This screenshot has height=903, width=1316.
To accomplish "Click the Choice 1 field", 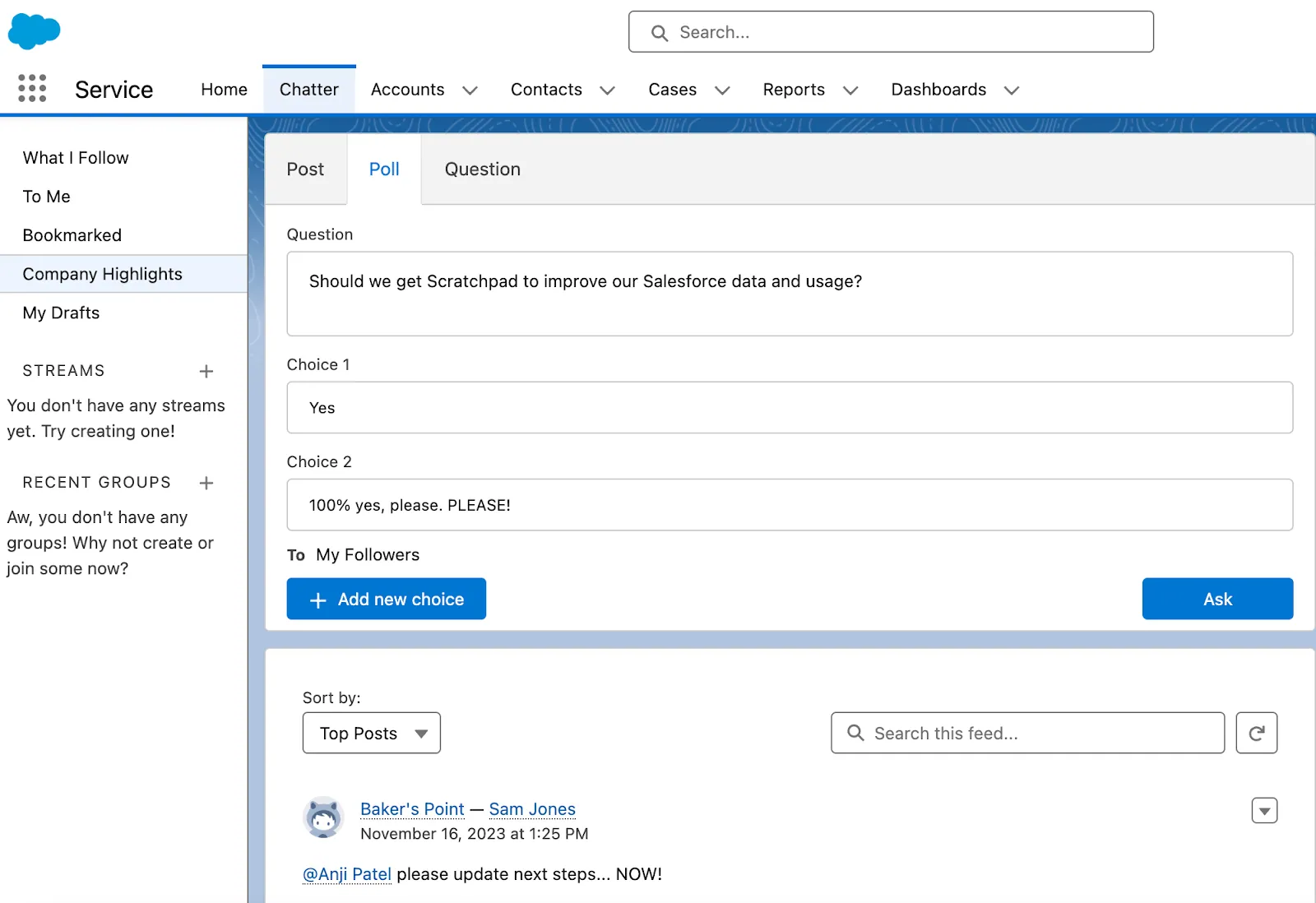I will point(790,408).
